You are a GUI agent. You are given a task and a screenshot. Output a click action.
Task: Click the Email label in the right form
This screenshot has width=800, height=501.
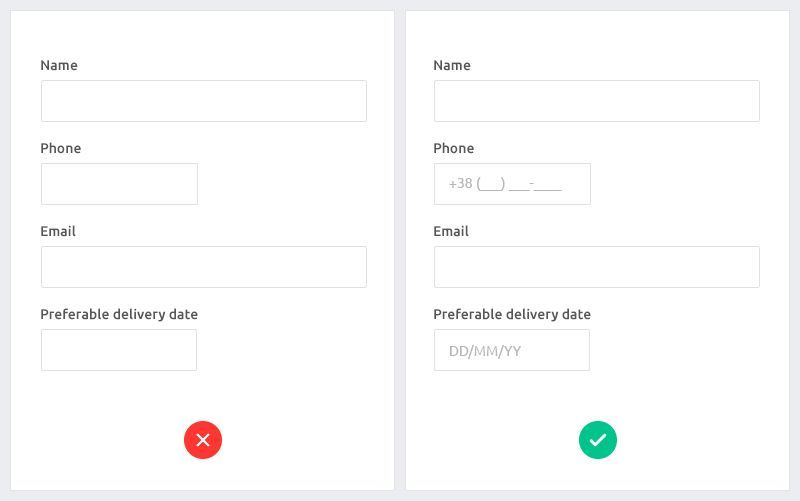click(451, 231)
